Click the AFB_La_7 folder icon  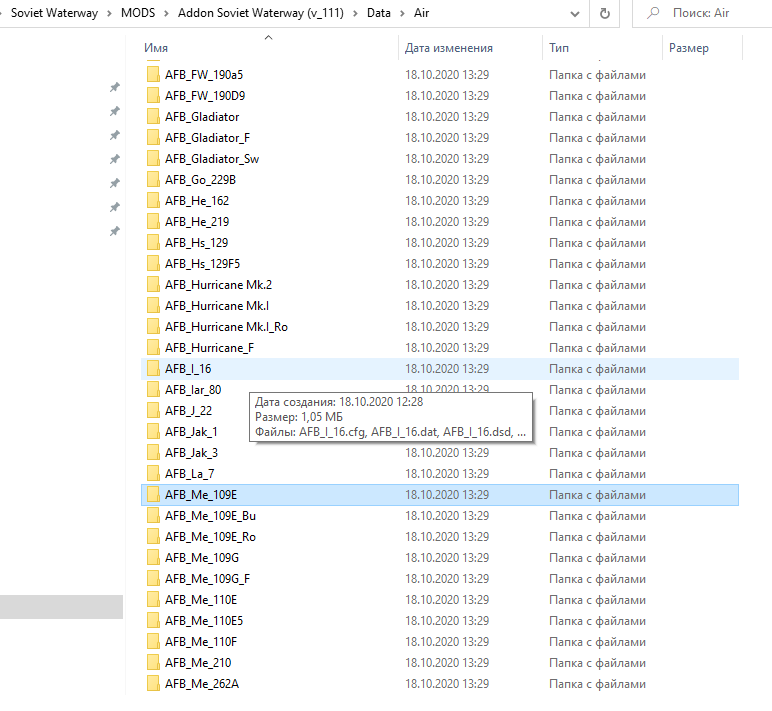pos(153,474)
